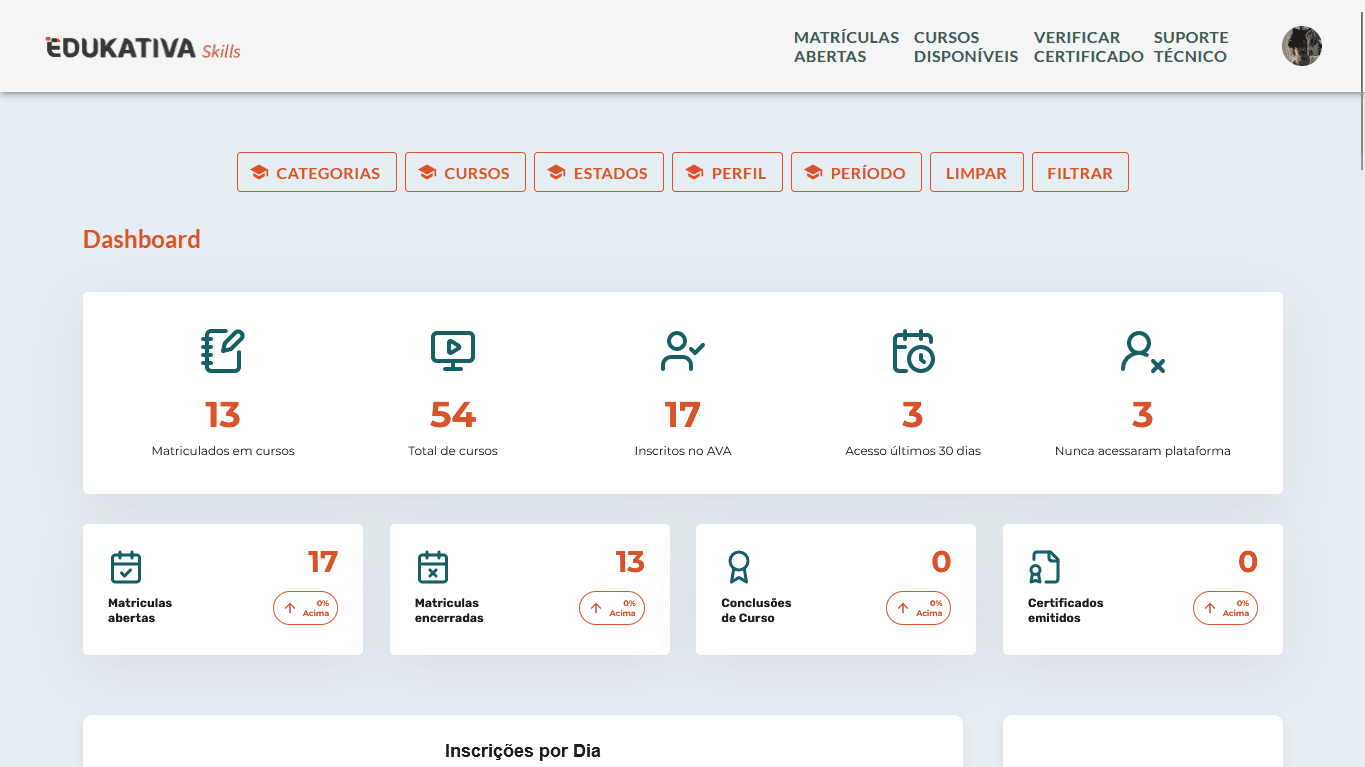Apply filters with the Filtrar button
Screen dimensions: 1365x767
(1079, 172)
